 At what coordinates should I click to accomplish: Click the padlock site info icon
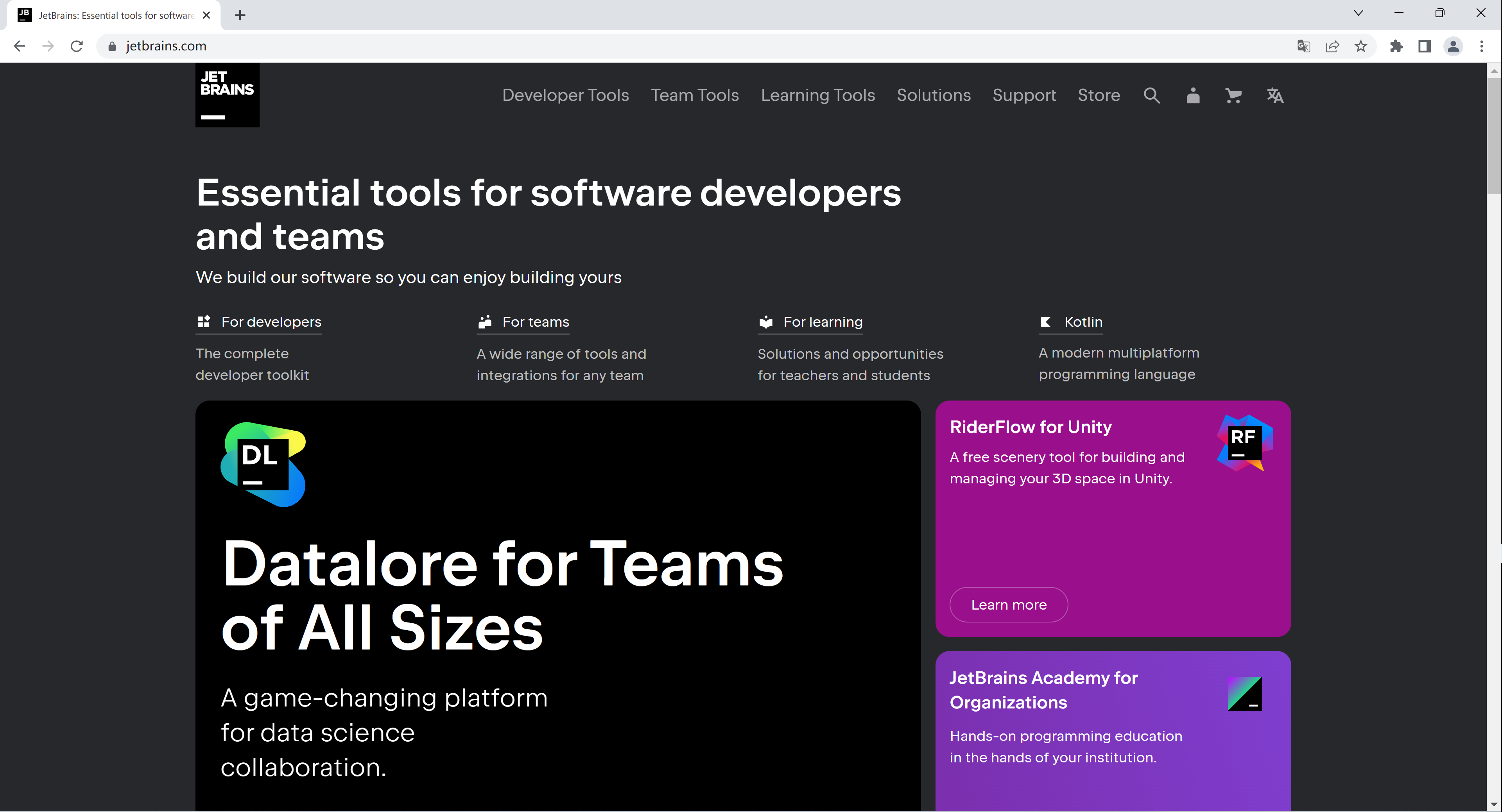(x=112, y=46)
